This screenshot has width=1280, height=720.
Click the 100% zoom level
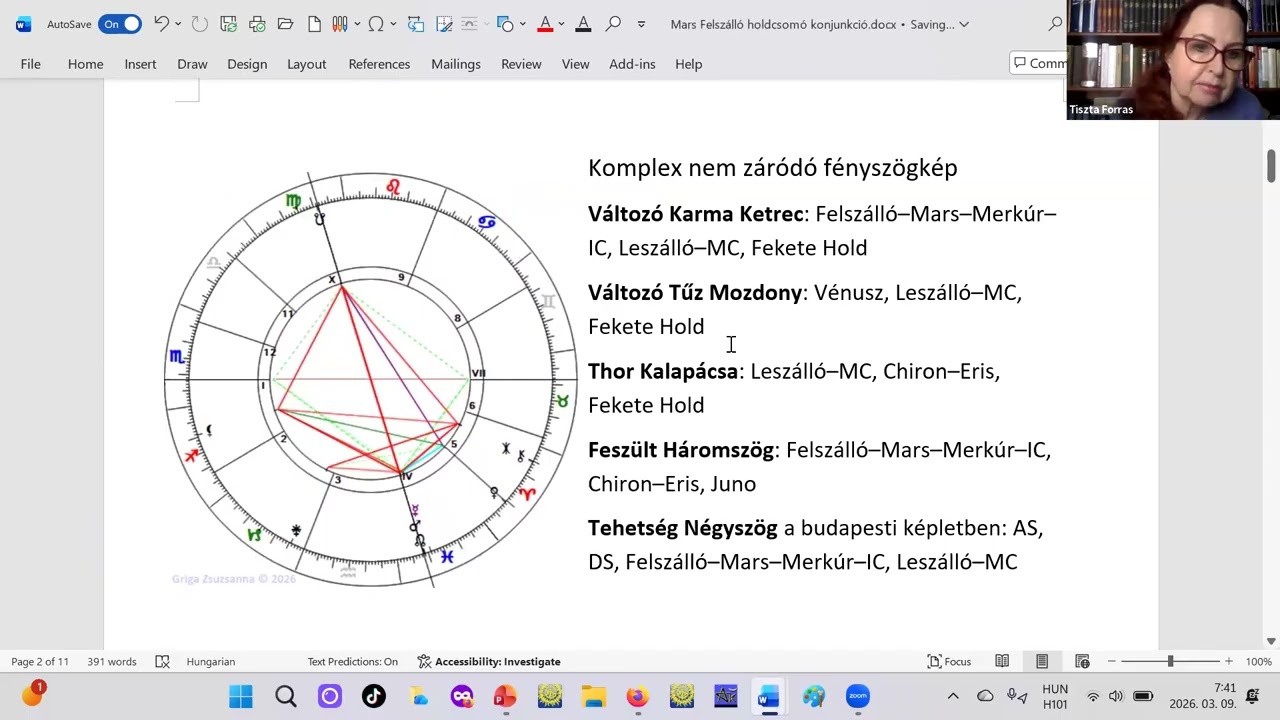pyautogui.click(x=1258, y=661)
